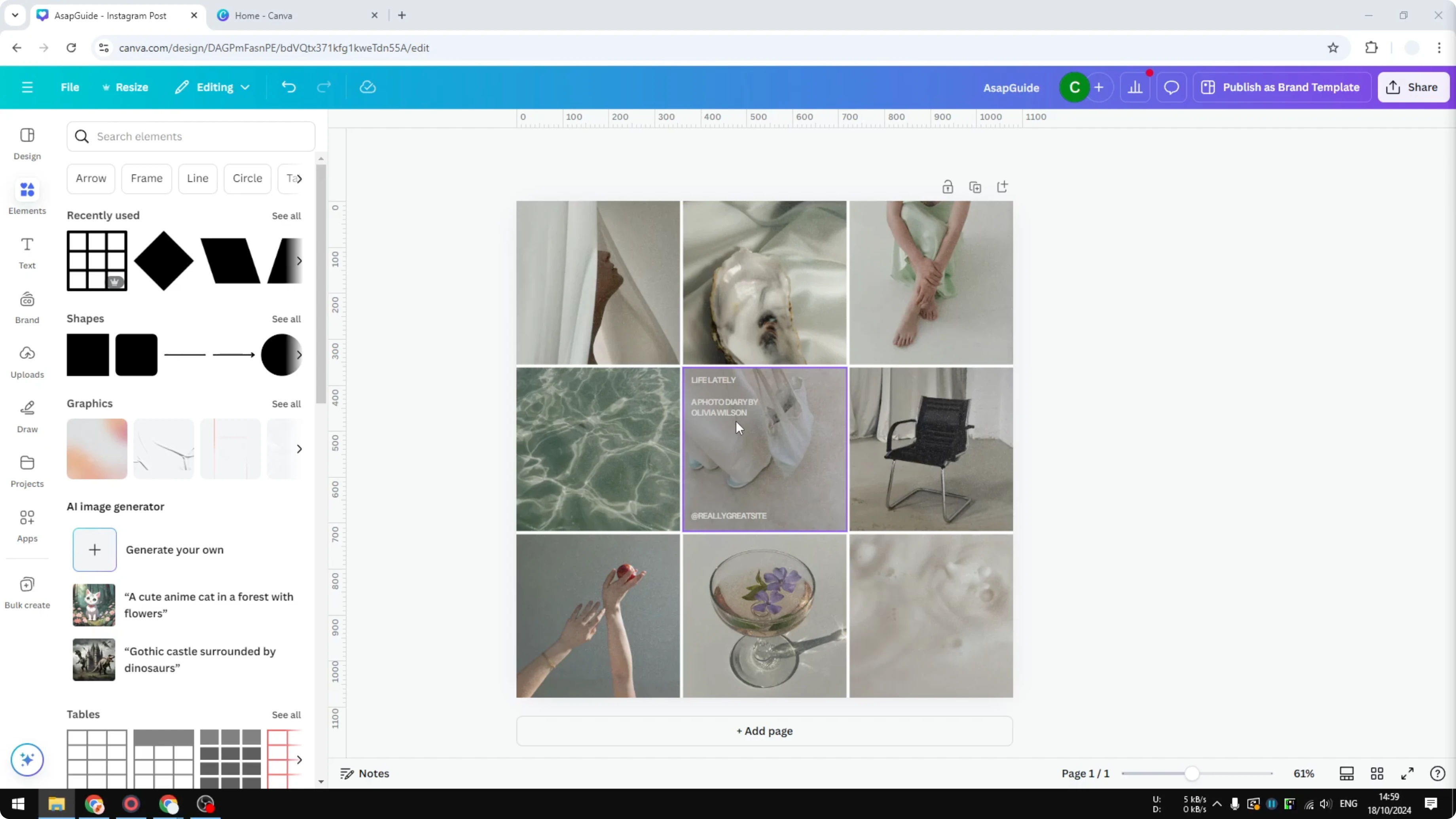Select the Uploads panel

pos(27,362)
